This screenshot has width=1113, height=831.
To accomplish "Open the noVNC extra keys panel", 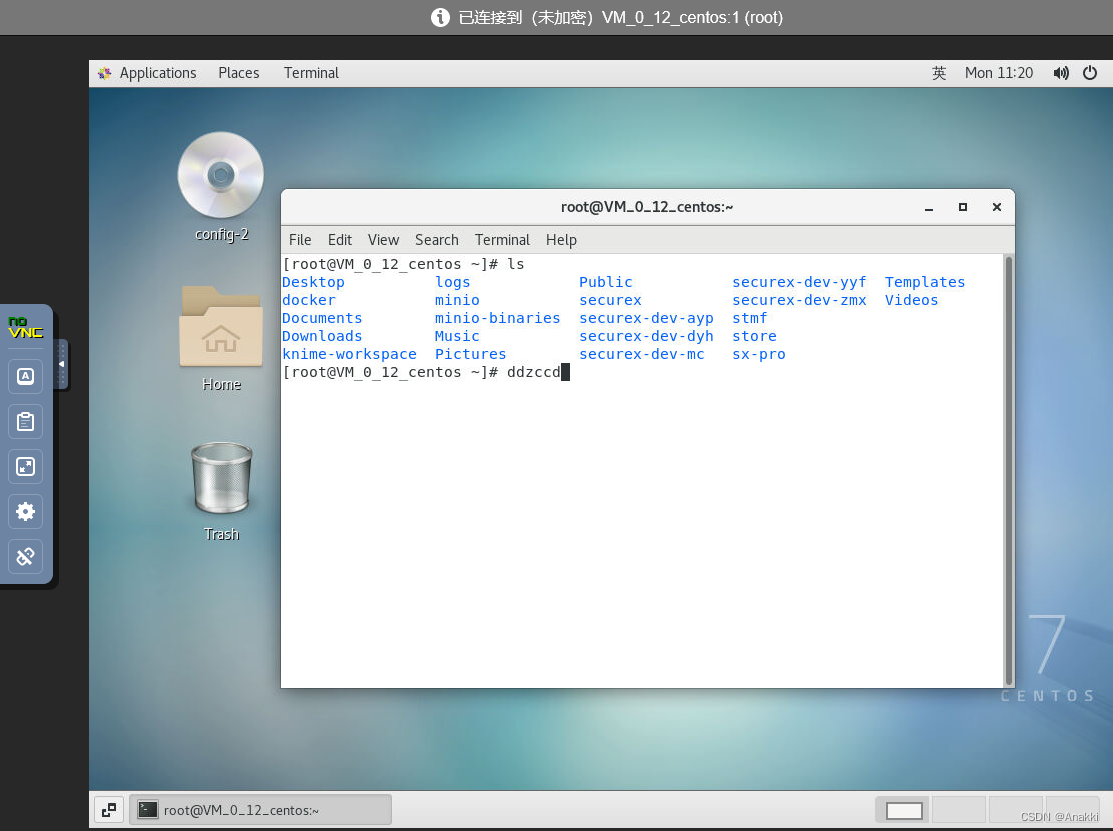I will click(x=25, y=376).
